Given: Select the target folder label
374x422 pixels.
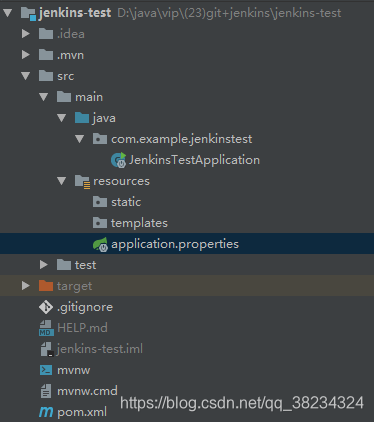Looking at the screenshot, I should pyautogui.click(x=75, y=286).
